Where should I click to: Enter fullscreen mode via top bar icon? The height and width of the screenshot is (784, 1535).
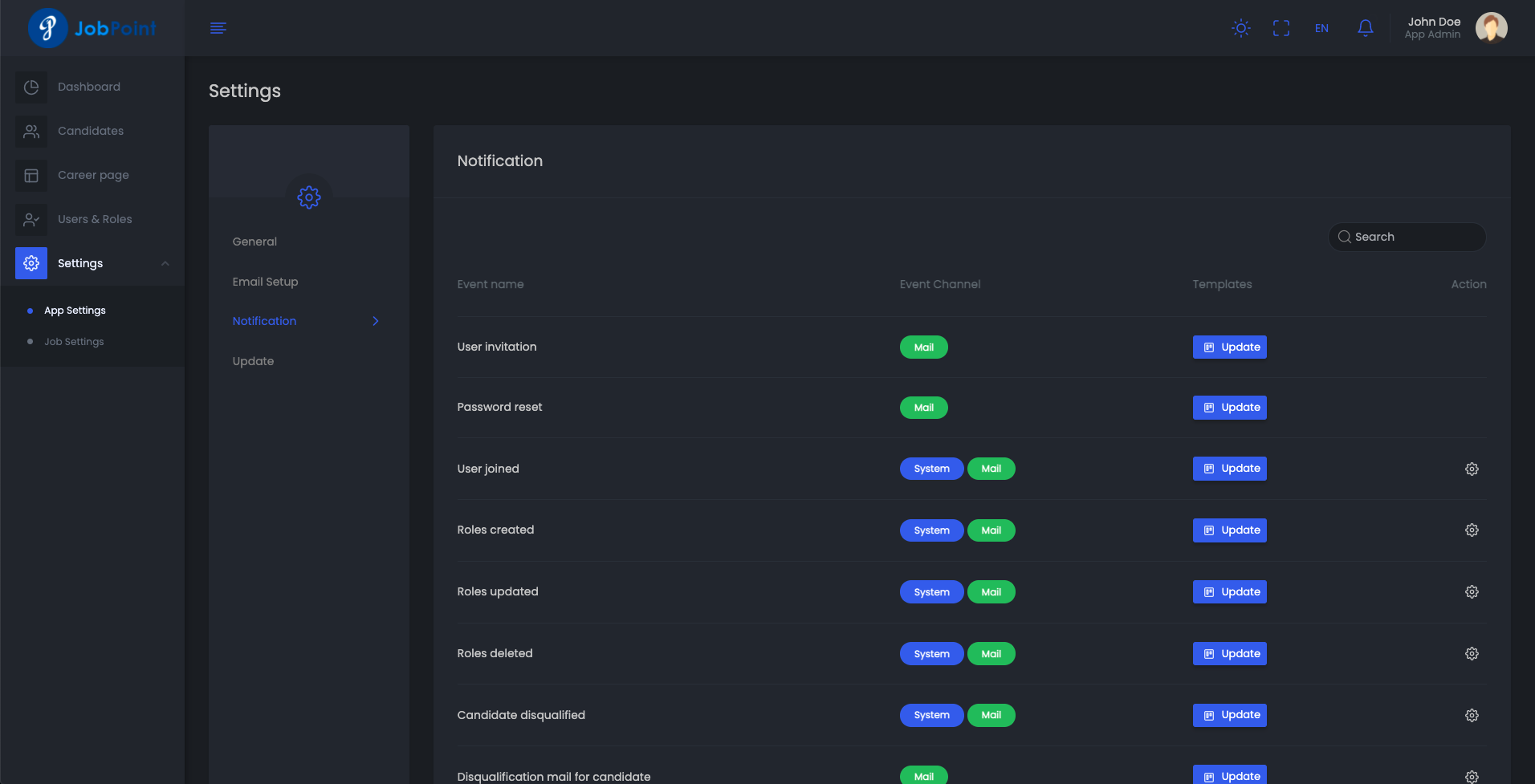(1281, 28)
